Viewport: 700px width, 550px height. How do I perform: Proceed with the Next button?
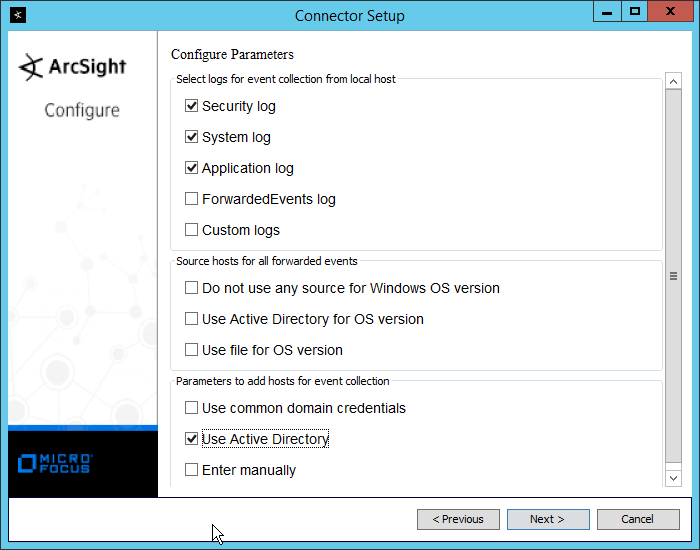coord(547,519)
